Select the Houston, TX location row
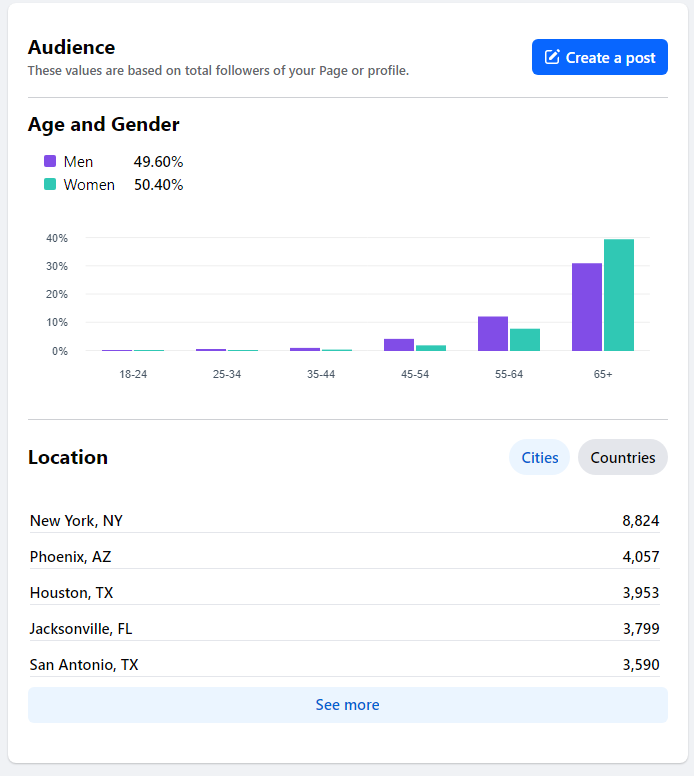This screenshot has width=694, height=776. point(344,593)
